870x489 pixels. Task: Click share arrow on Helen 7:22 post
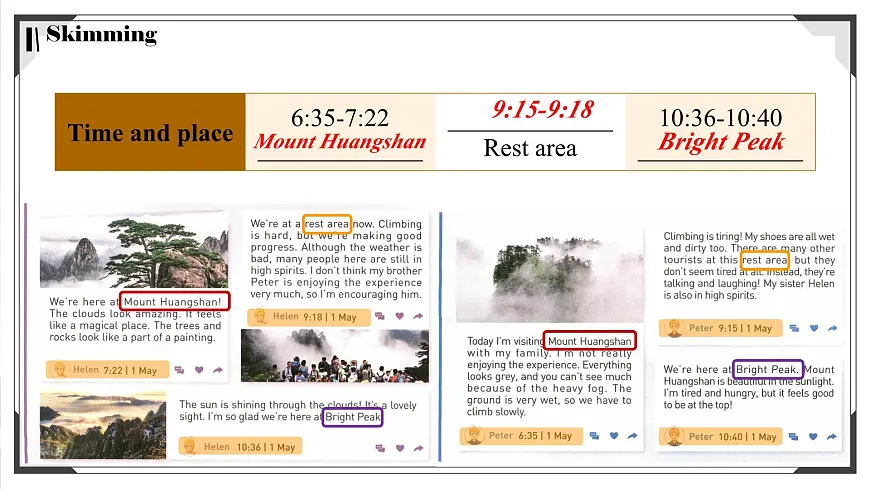(218, 370)
